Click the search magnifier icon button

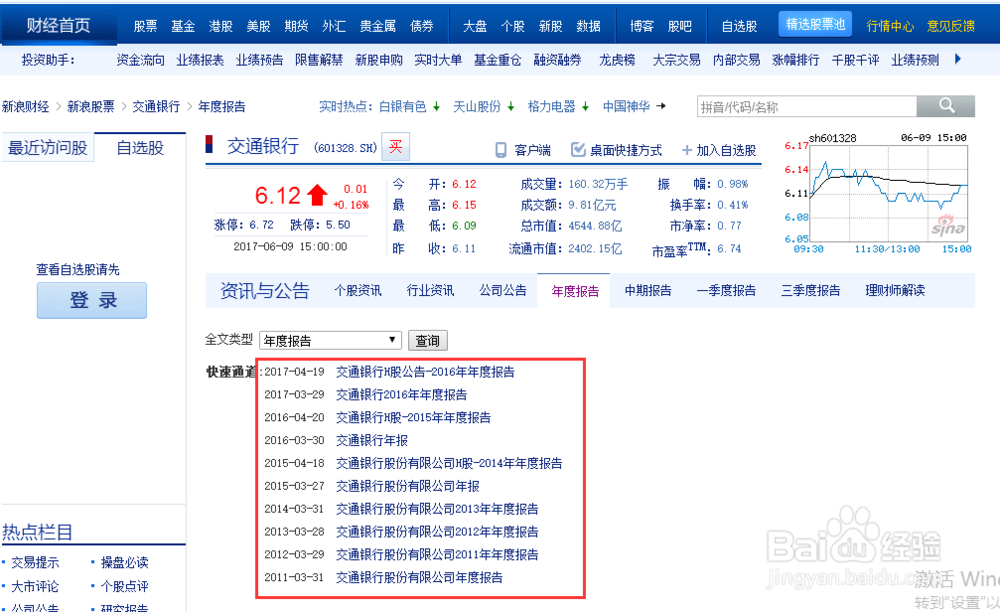click(946, 106)
